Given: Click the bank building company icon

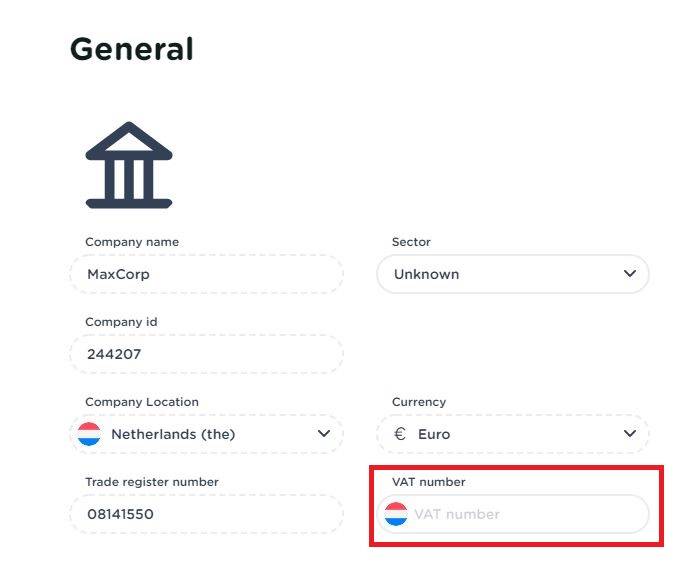Looking at the screenshot, I should (x=129, y=165).
